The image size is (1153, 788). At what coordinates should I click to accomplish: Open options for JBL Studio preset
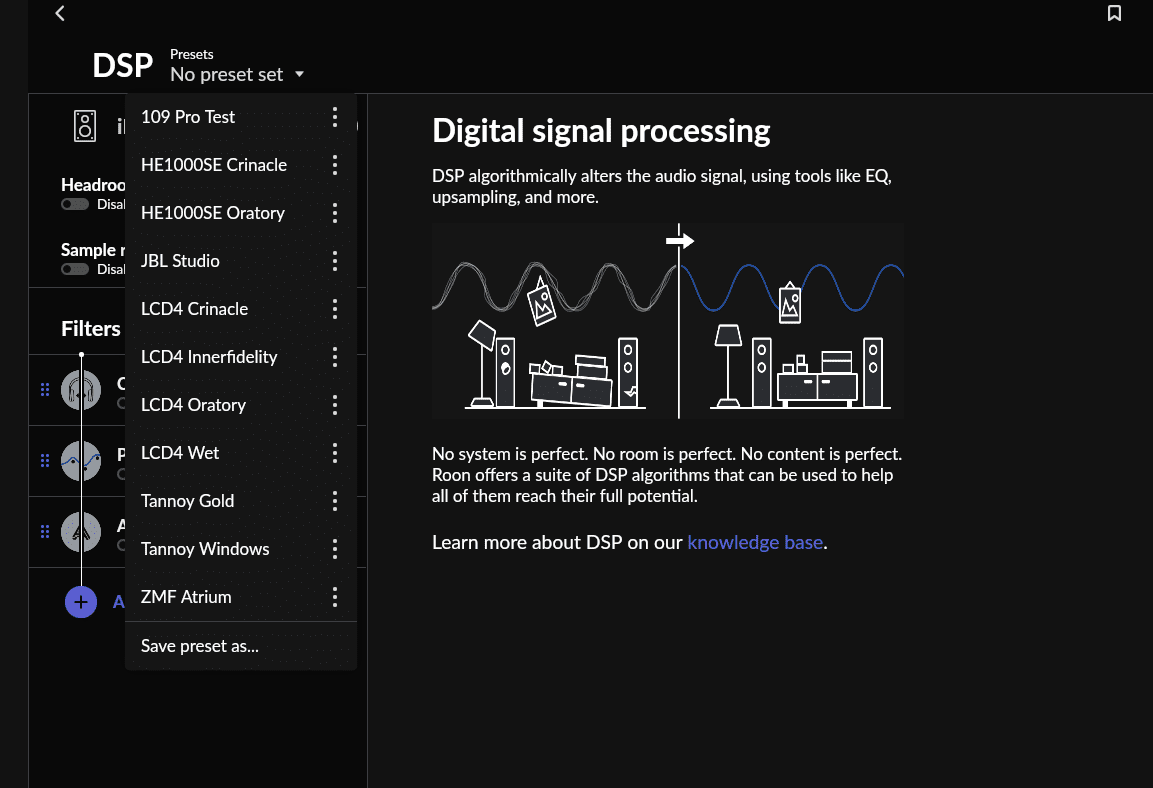click(335, 261)
